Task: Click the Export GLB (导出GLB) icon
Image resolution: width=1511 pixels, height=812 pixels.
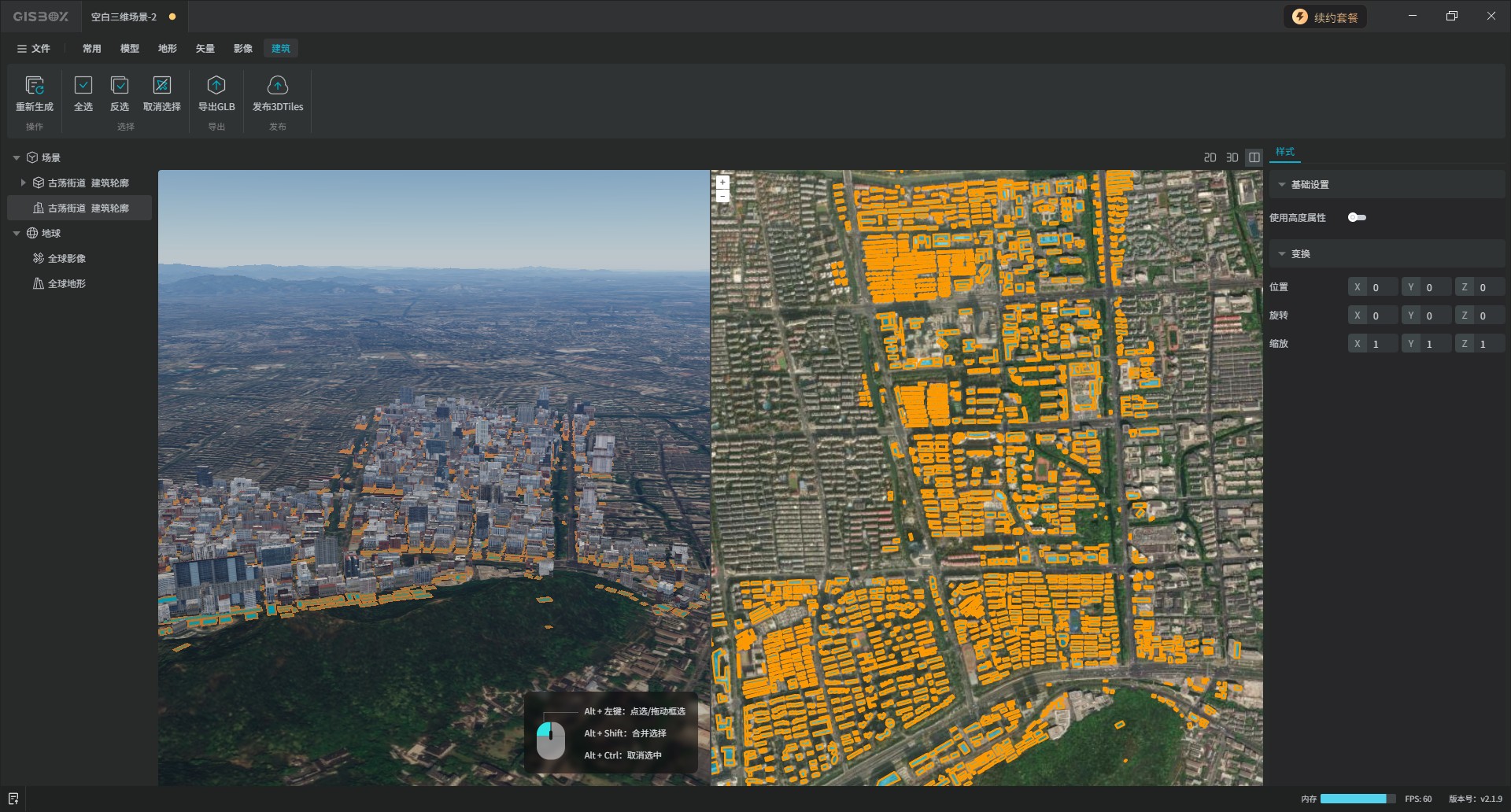Action: pyautogui.click(x=216, y=85)
